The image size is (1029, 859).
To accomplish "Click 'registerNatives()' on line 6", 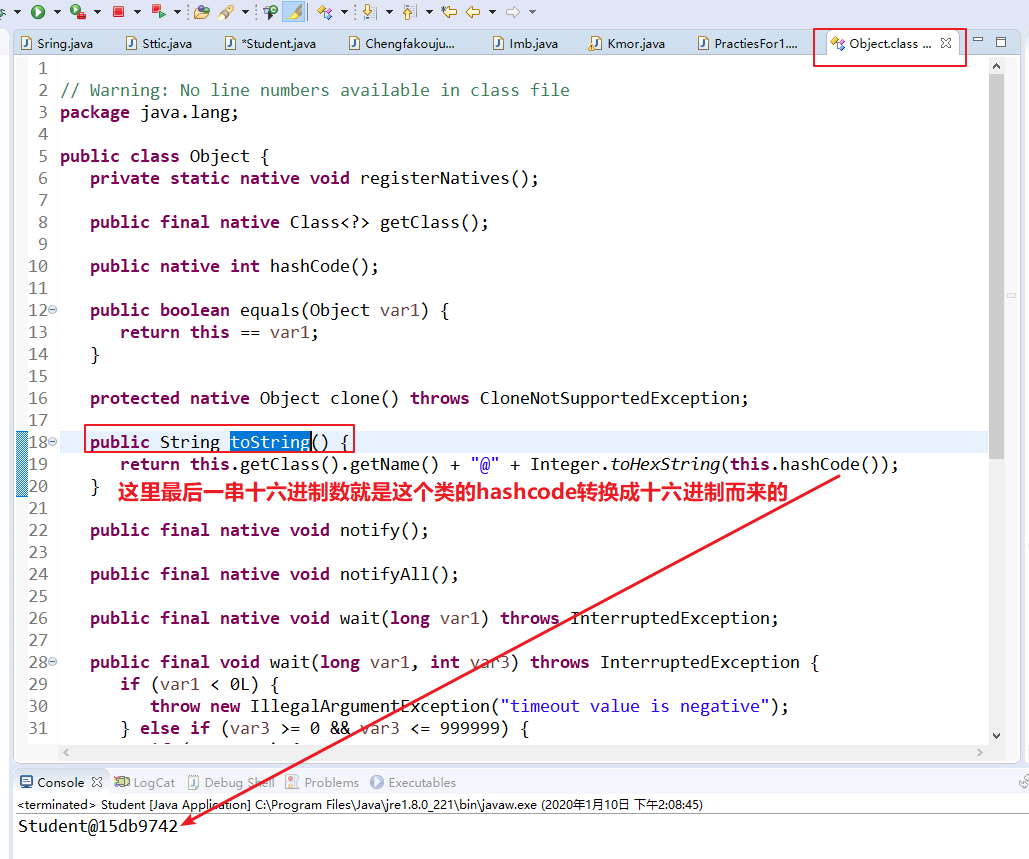I will (x=449, y=178).
